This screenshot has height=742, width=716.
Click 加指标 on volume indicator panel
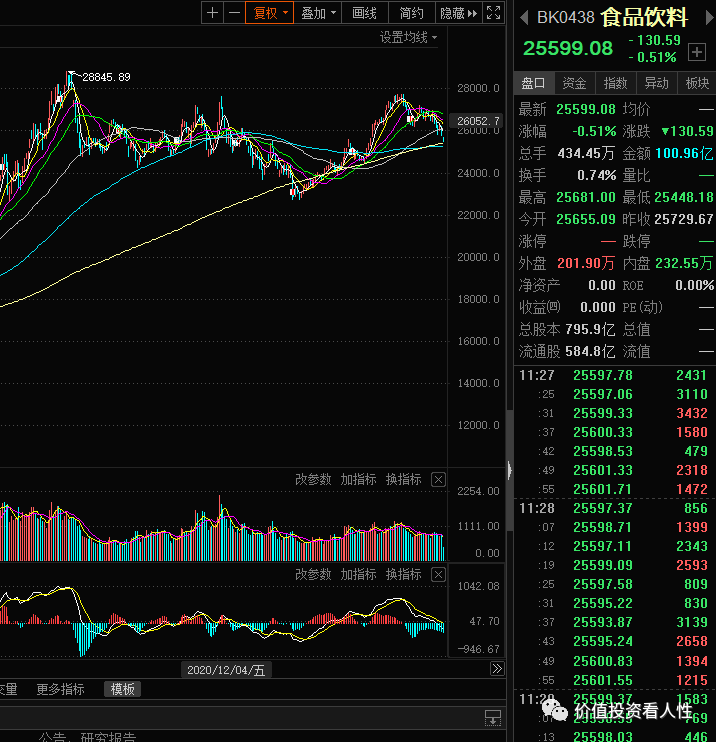[358, 479]
